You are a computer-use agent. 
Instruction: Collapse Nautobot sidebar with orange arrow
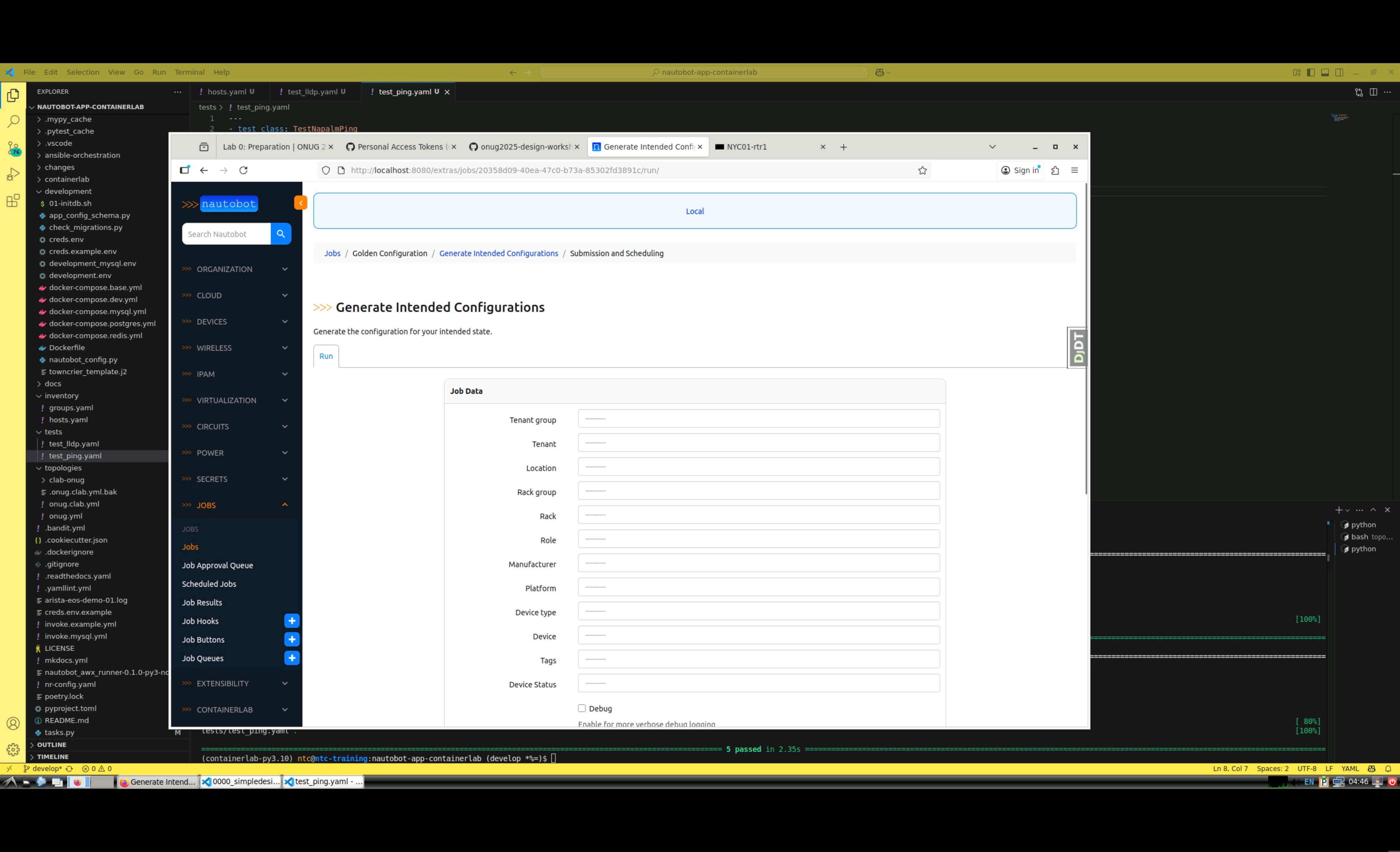pyautogui.click(x=300, y=203)
